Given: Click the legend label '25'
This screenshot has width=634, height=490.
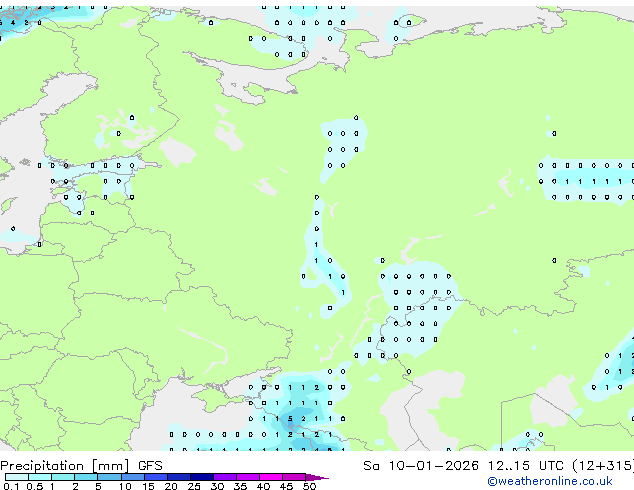Looking at the screenshot, I should pyautogui.click(x=194, y=486).
